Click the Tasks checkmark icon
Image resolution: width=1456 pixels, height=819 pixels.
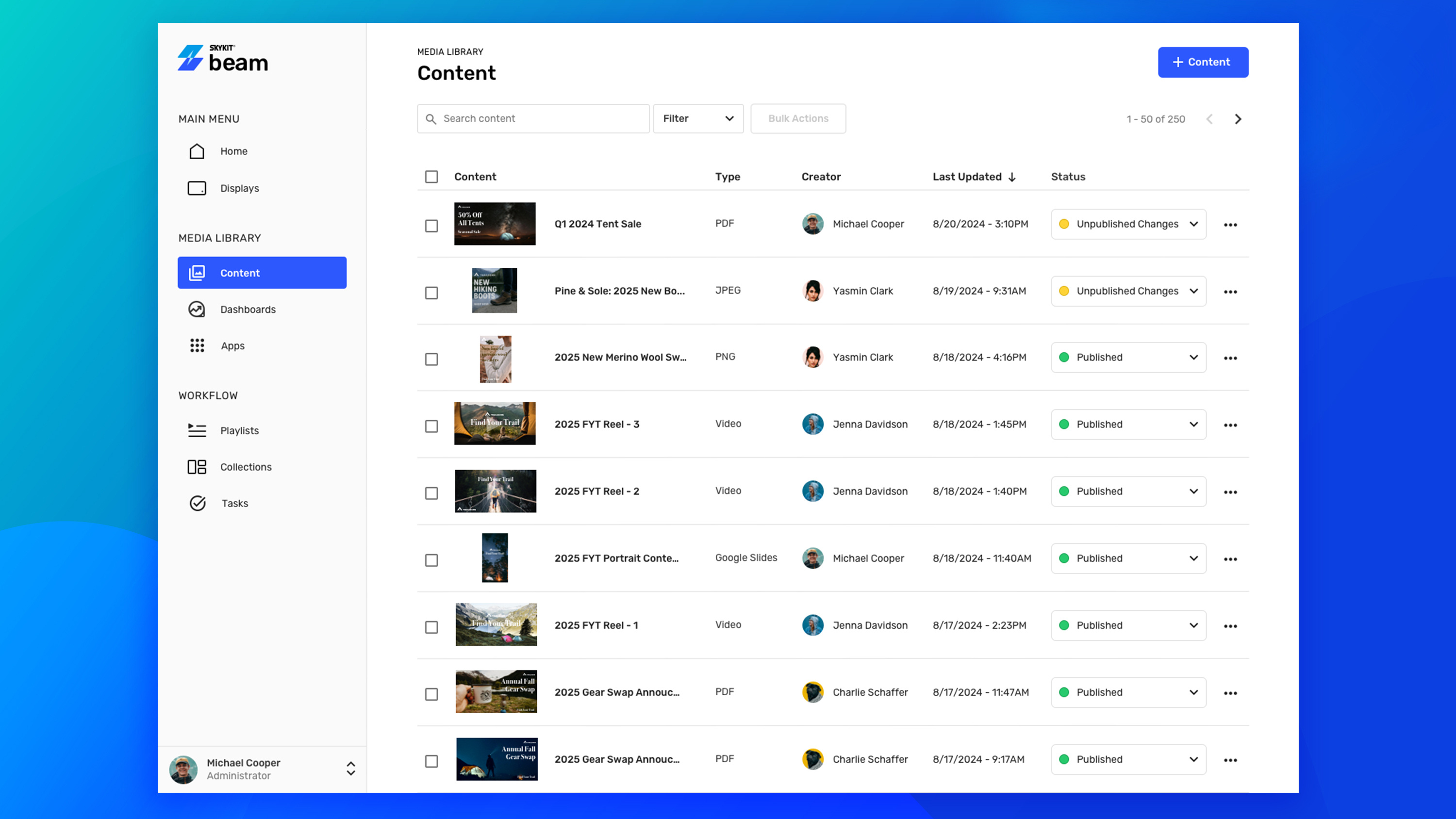[197, 503]
